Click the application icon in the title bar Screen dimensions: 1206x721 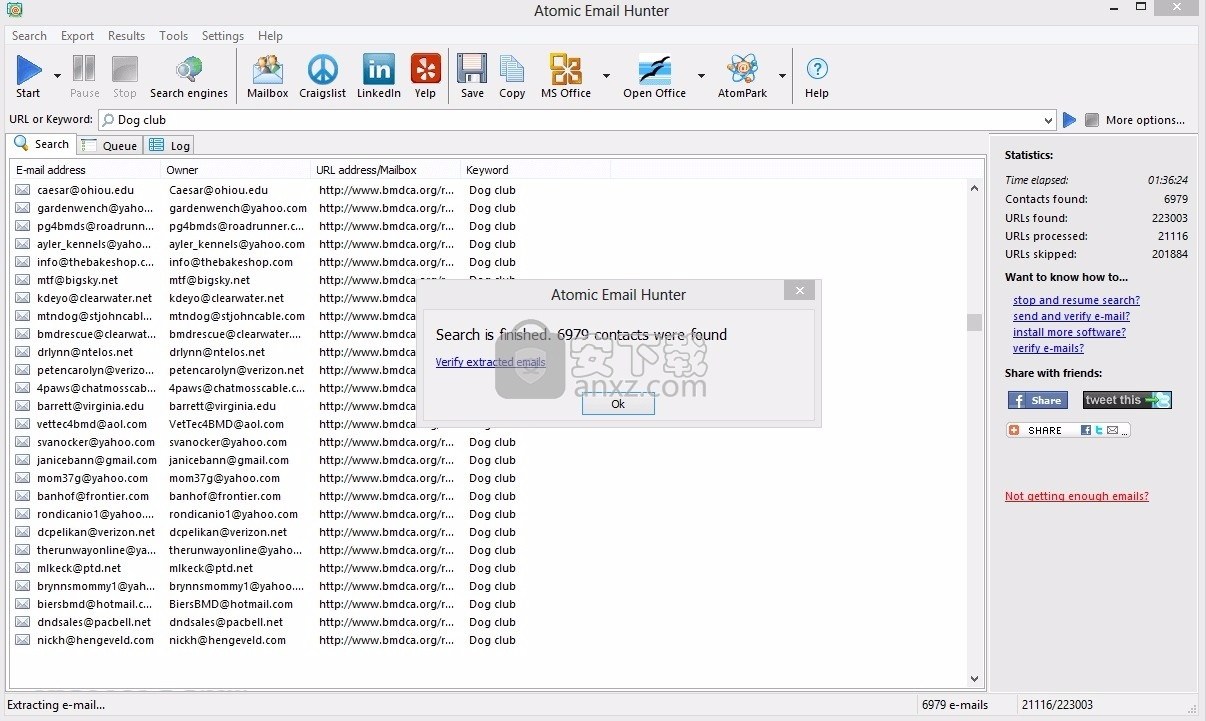(14, 11)
